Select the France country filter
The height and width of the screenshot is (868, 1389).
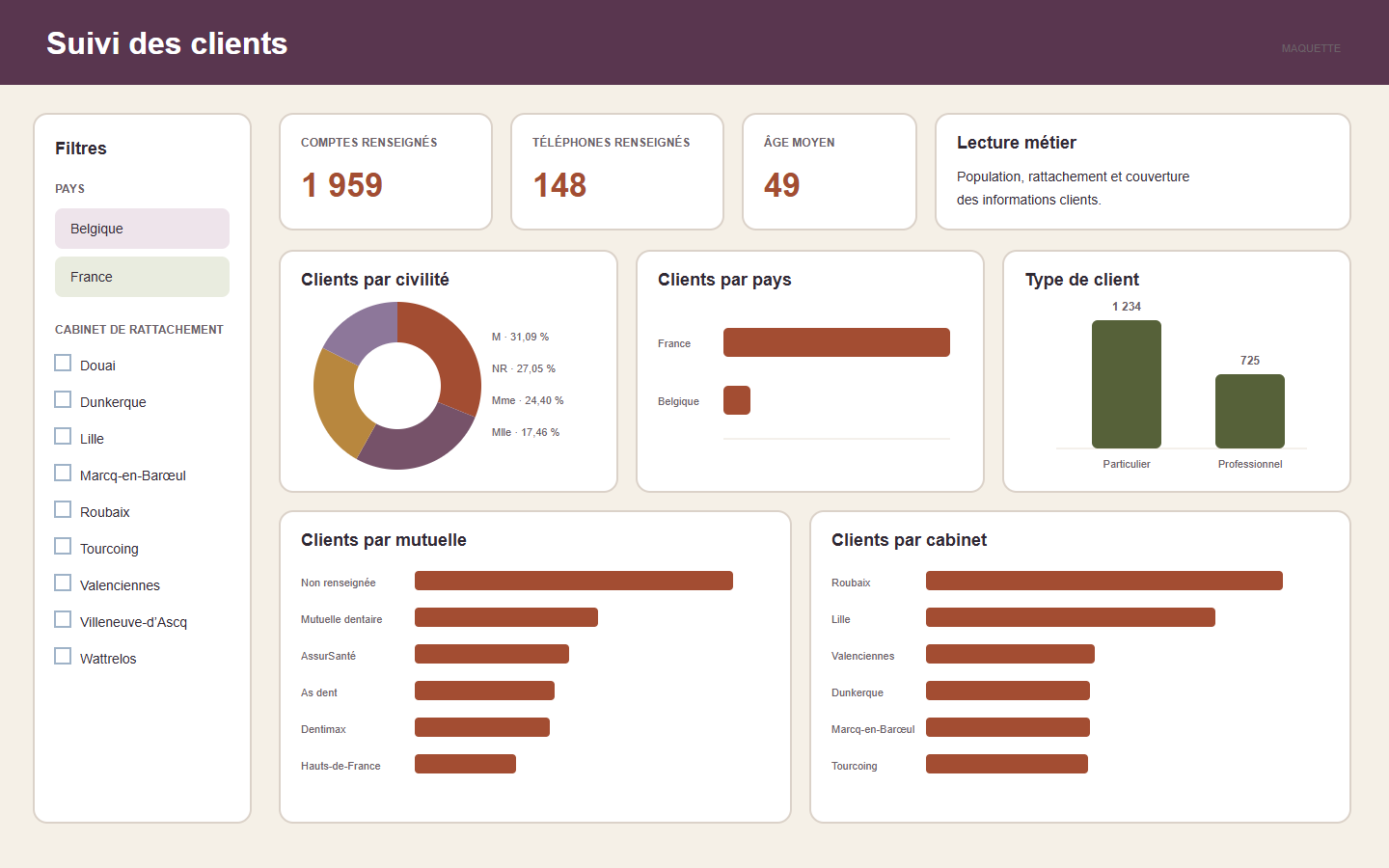tap(142, 277)
